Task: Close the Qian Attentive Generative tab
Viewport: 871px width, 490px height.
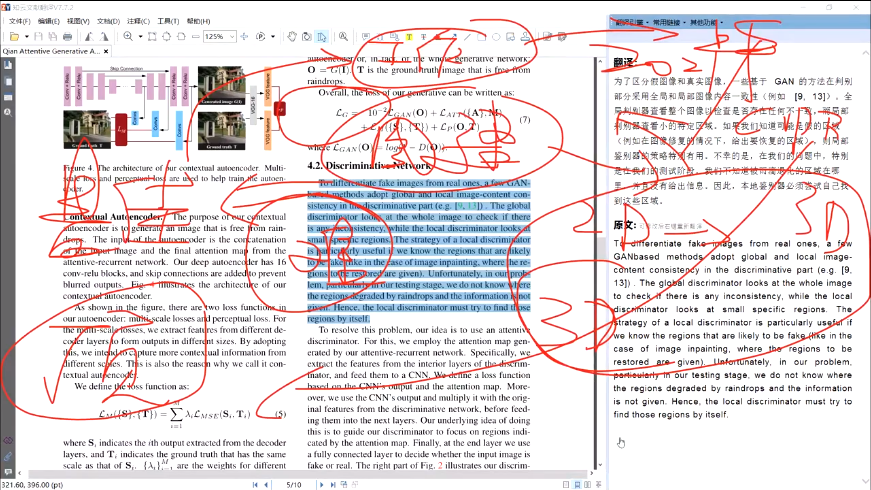Action: pos(106,51)
